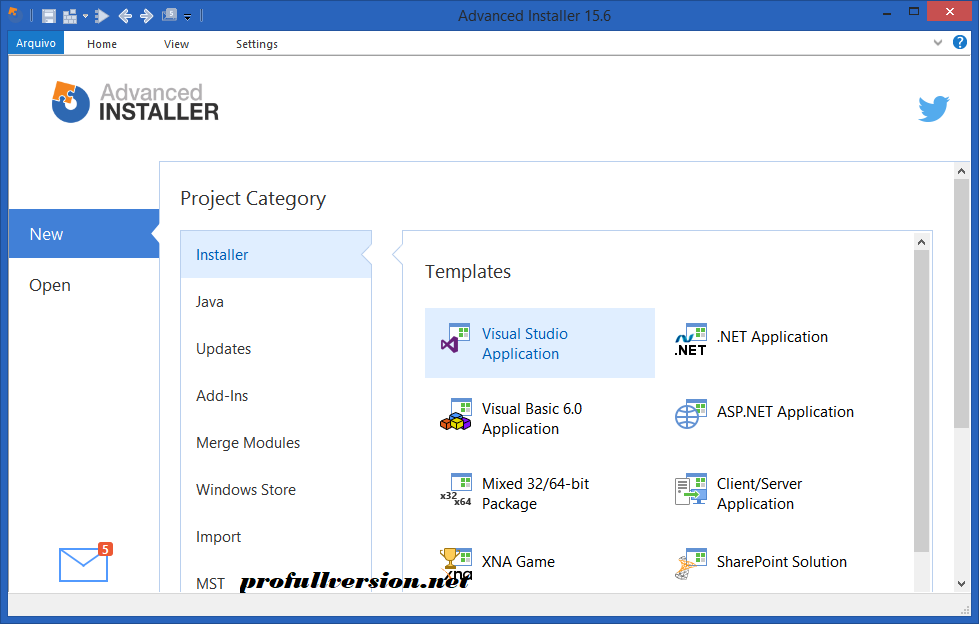Viewport: 979px width, 624px height.
Task: Open the notification messages envelope
Action: click(x=83, y=565)
